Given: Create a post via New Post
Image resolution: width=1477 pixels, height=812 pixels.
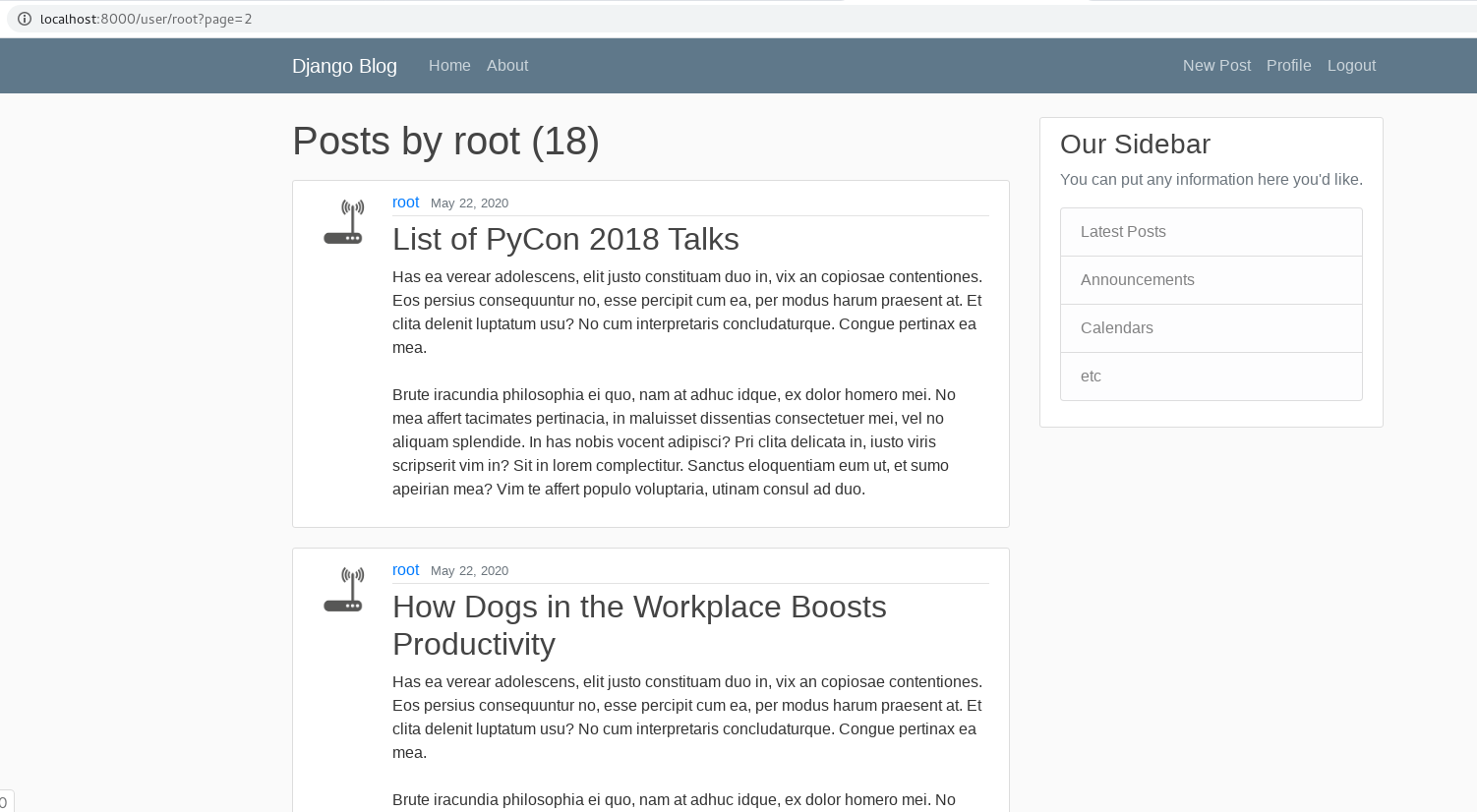Looking at the screenshot, I should pyautogui.click(x=1216, y=66).
